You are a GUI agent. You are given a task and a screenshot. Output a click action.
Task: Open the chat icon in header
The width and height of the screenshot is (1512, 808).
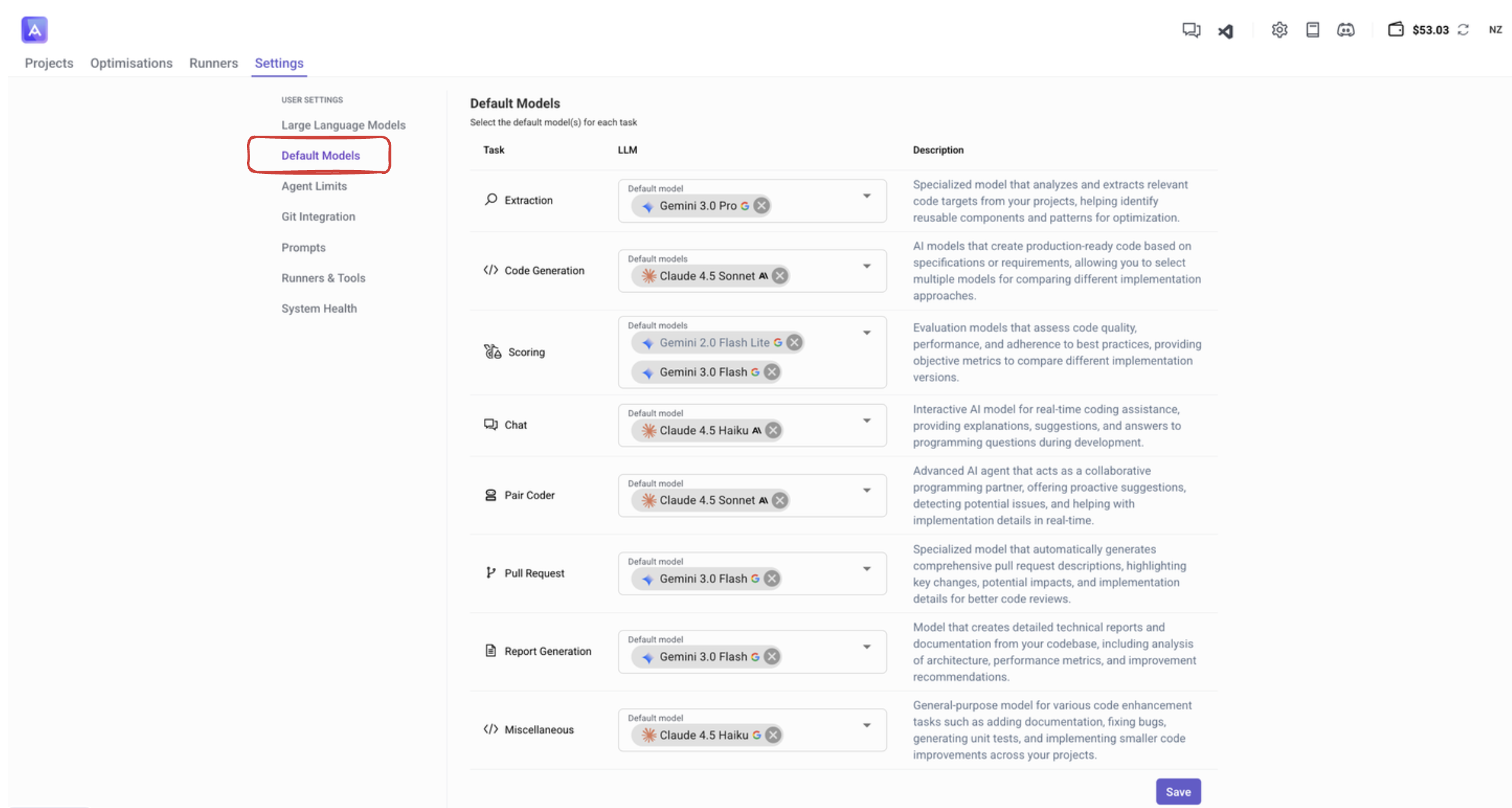1191,29
